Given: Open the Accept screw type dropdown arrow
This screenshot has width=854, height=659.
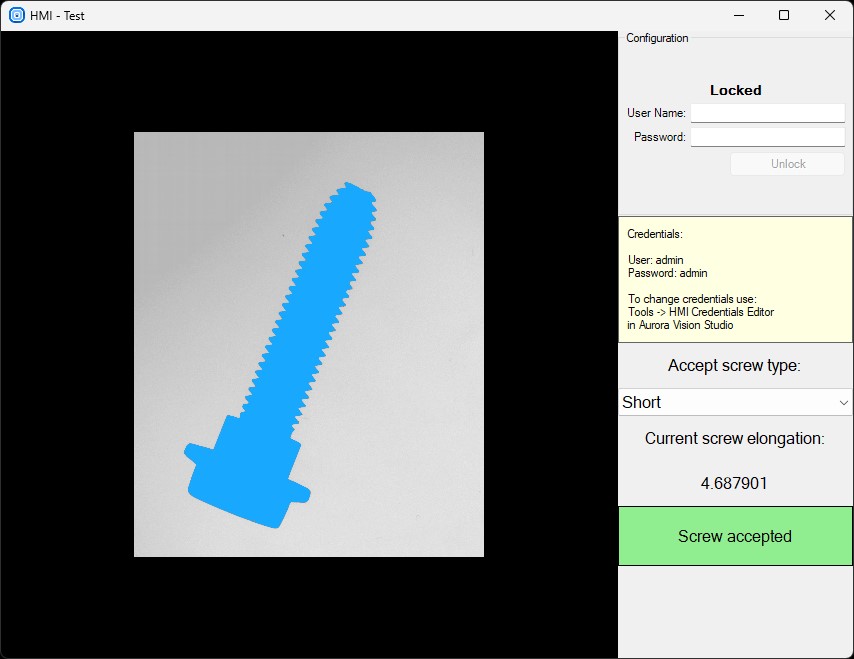Looking at the screenshot, I should 843,402.
